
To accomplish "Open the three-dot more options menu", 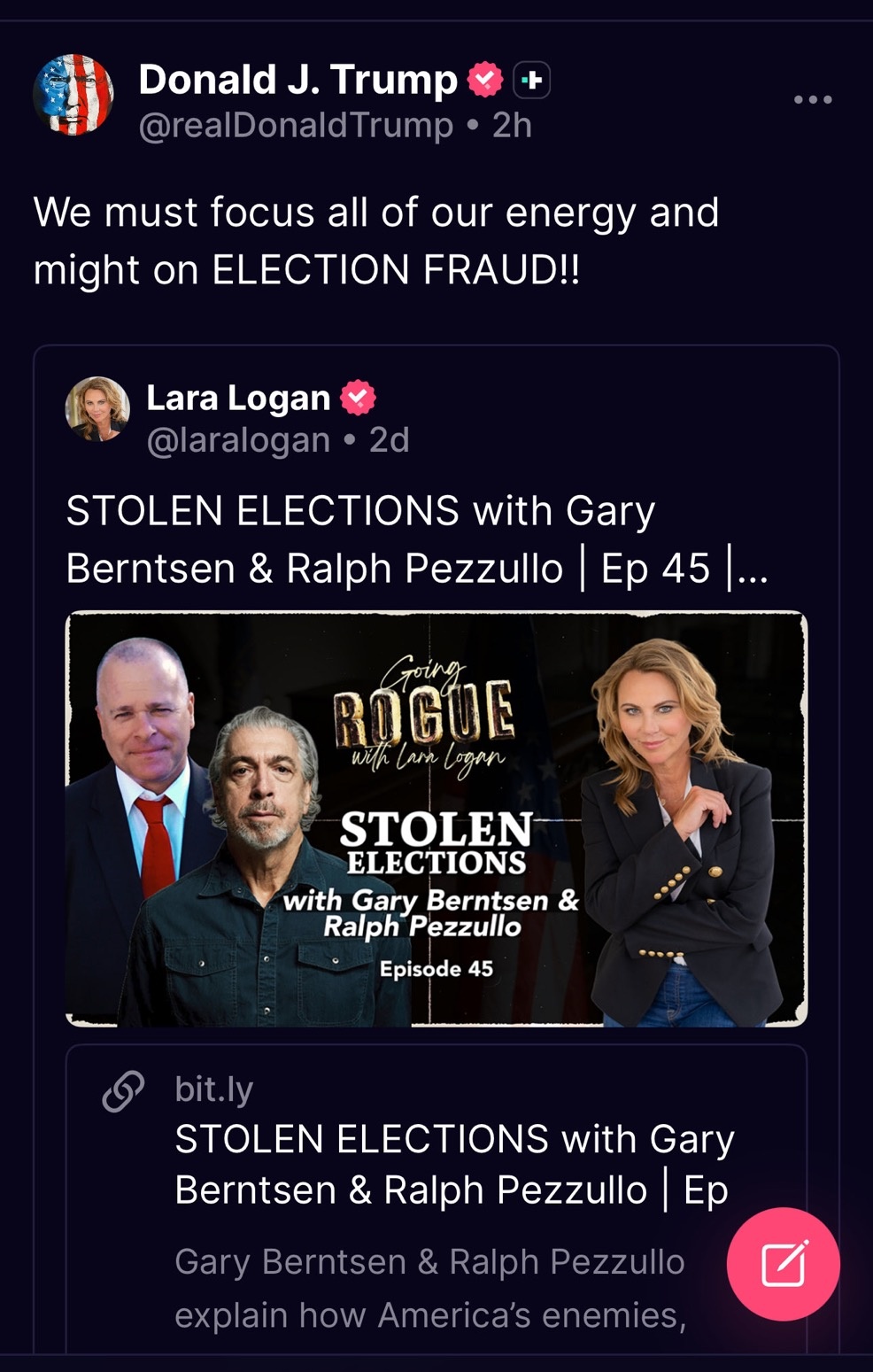I will click(x=812, y=99).
